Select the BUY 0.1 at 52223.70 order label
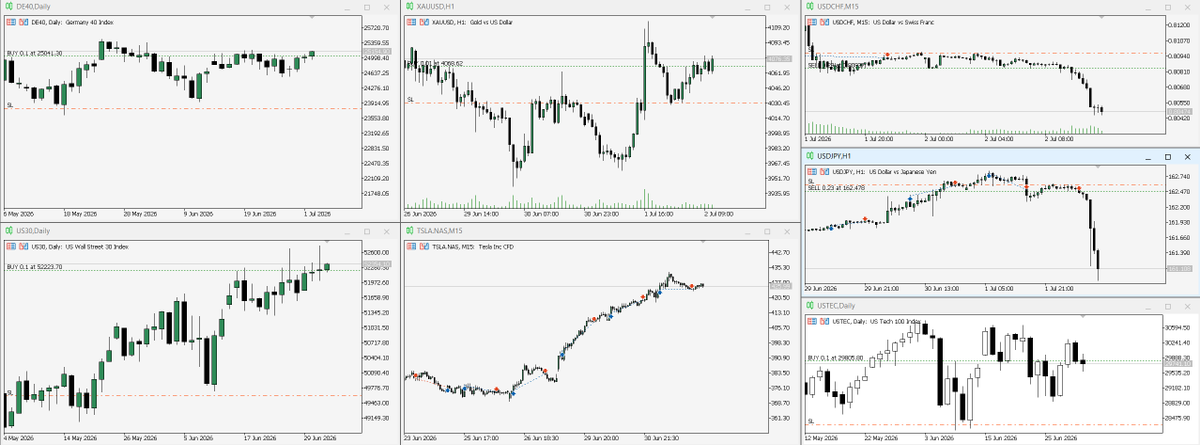Screen dimensions: 1200x445 (34, 266)
